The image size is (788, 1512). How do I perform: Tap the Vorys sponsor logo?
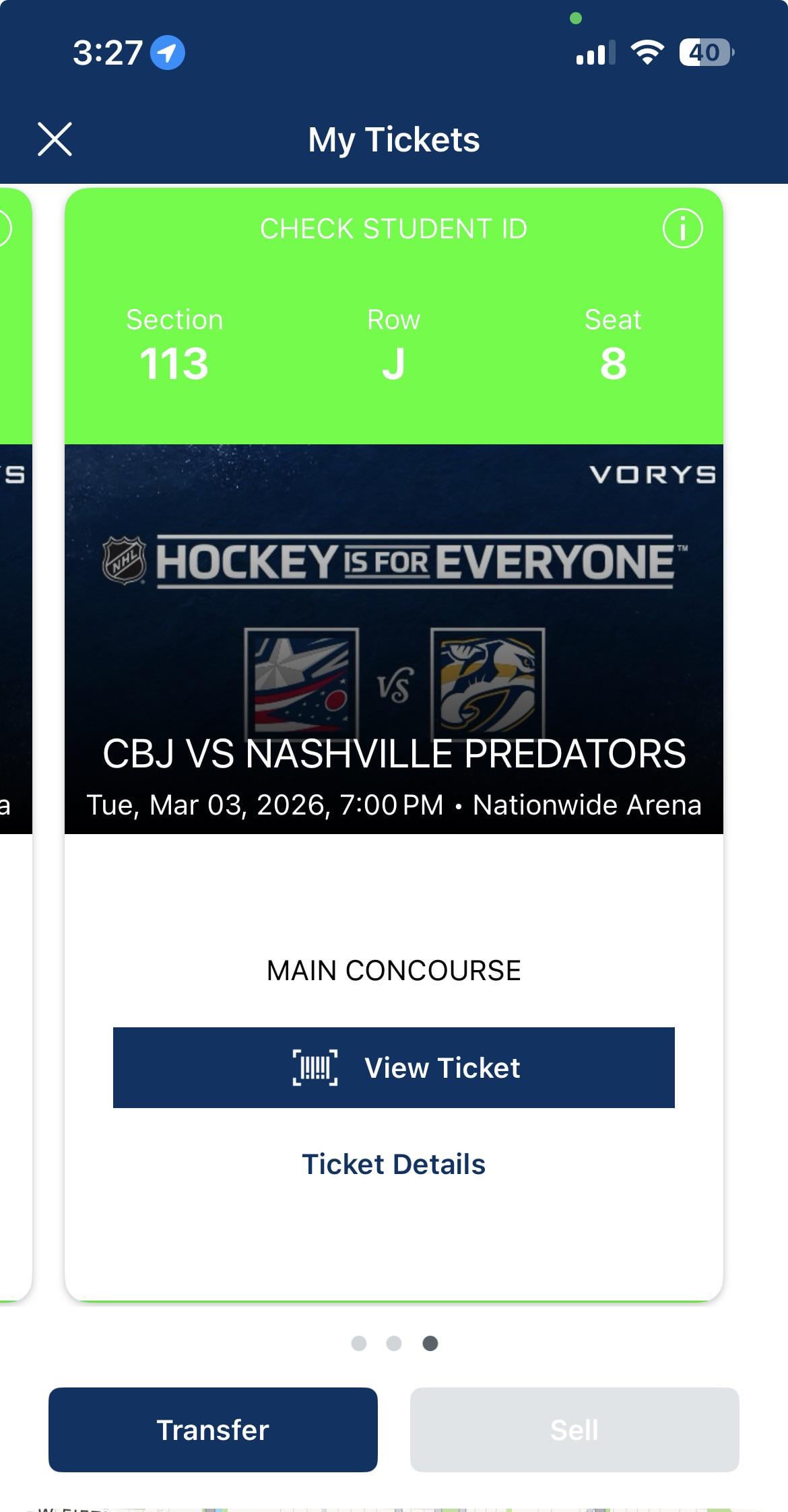tap(652, 475)
